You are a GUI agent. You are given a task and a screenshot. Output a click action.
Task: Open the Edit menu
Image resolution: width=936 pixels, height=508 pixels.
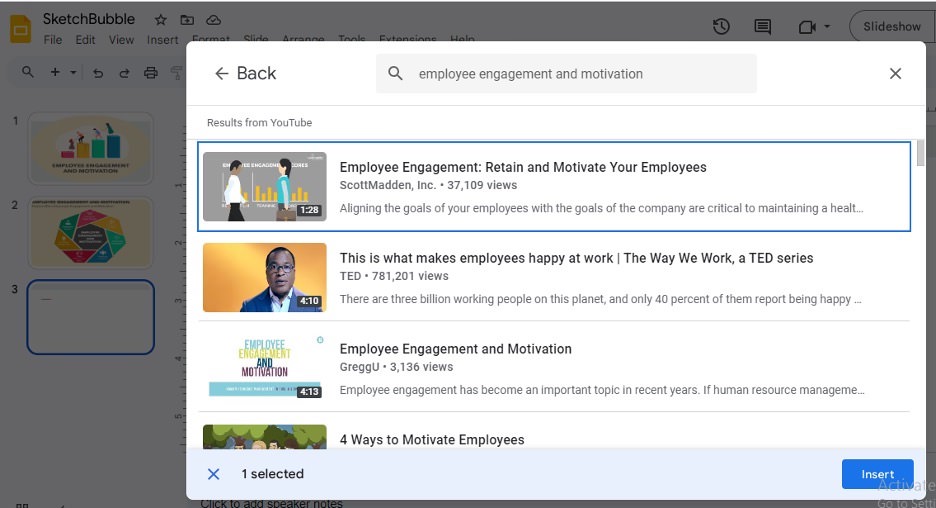pos(85,39)
